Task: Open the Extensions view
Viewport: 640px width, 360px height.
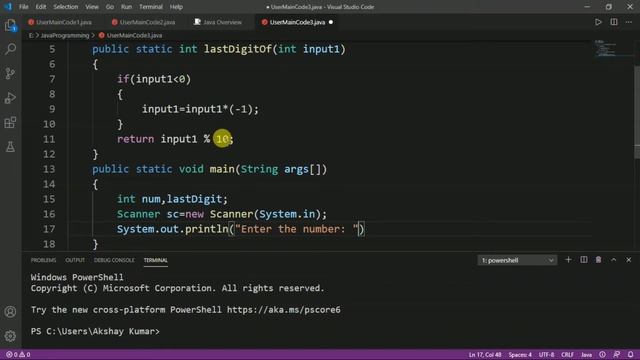Action: click(x=10, y=122)
